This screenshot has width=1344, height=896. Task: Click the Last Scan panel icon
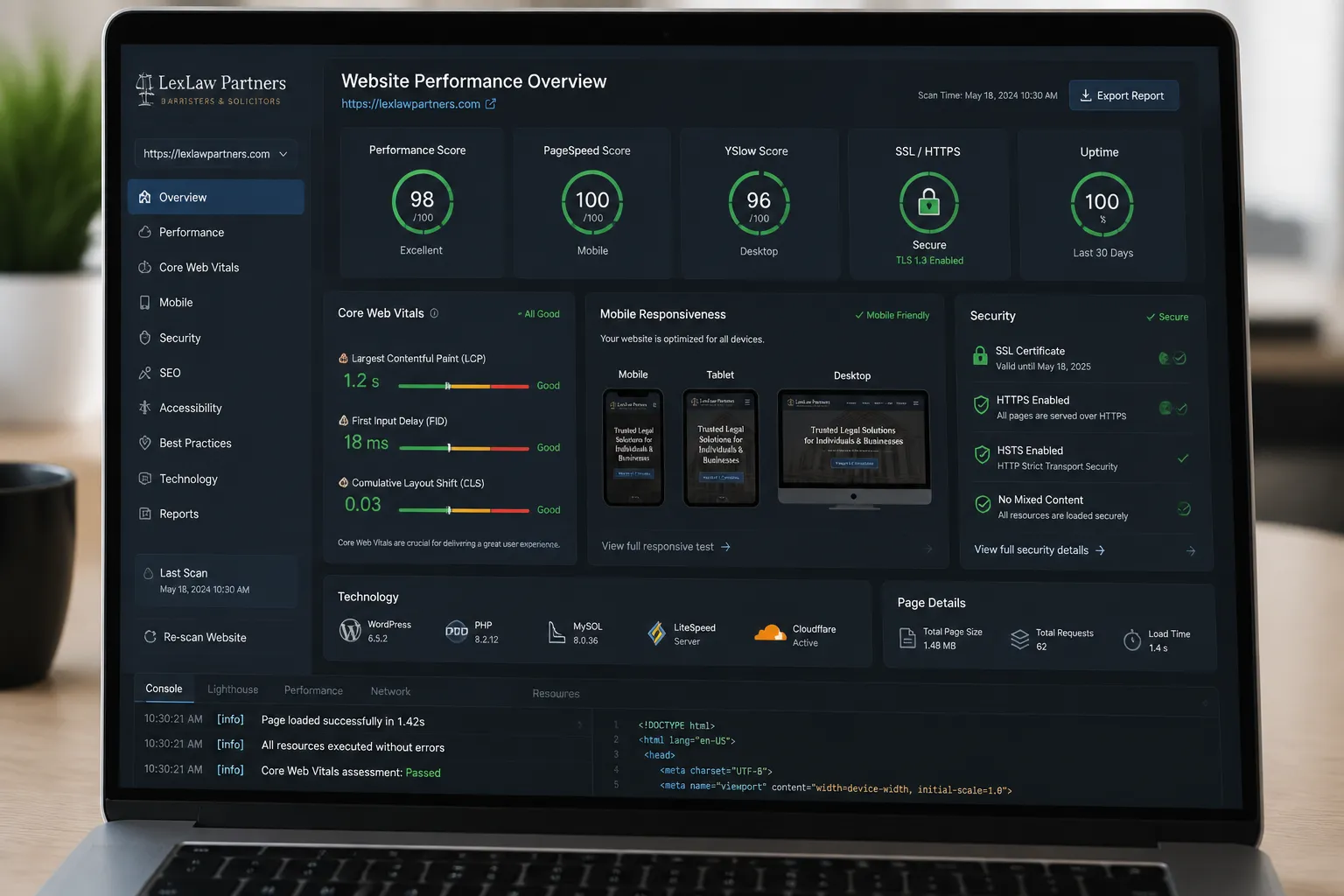tap(148, 574)
